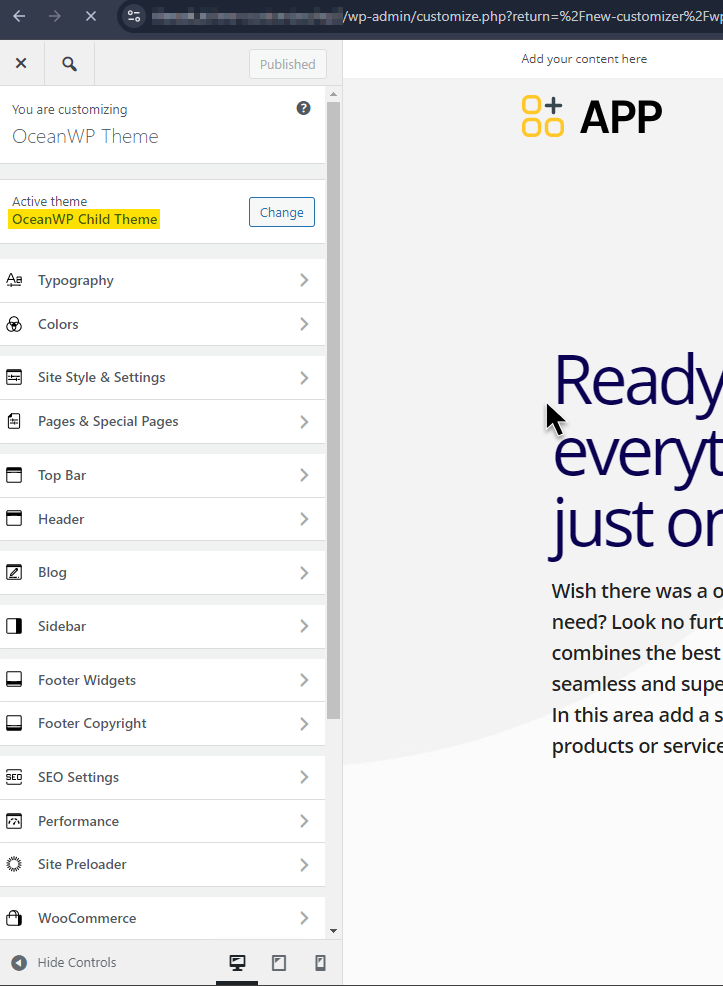Open the help question mark icon
Image resolution: width=723 pixels, height=986 pixels.
coord(303,108)
